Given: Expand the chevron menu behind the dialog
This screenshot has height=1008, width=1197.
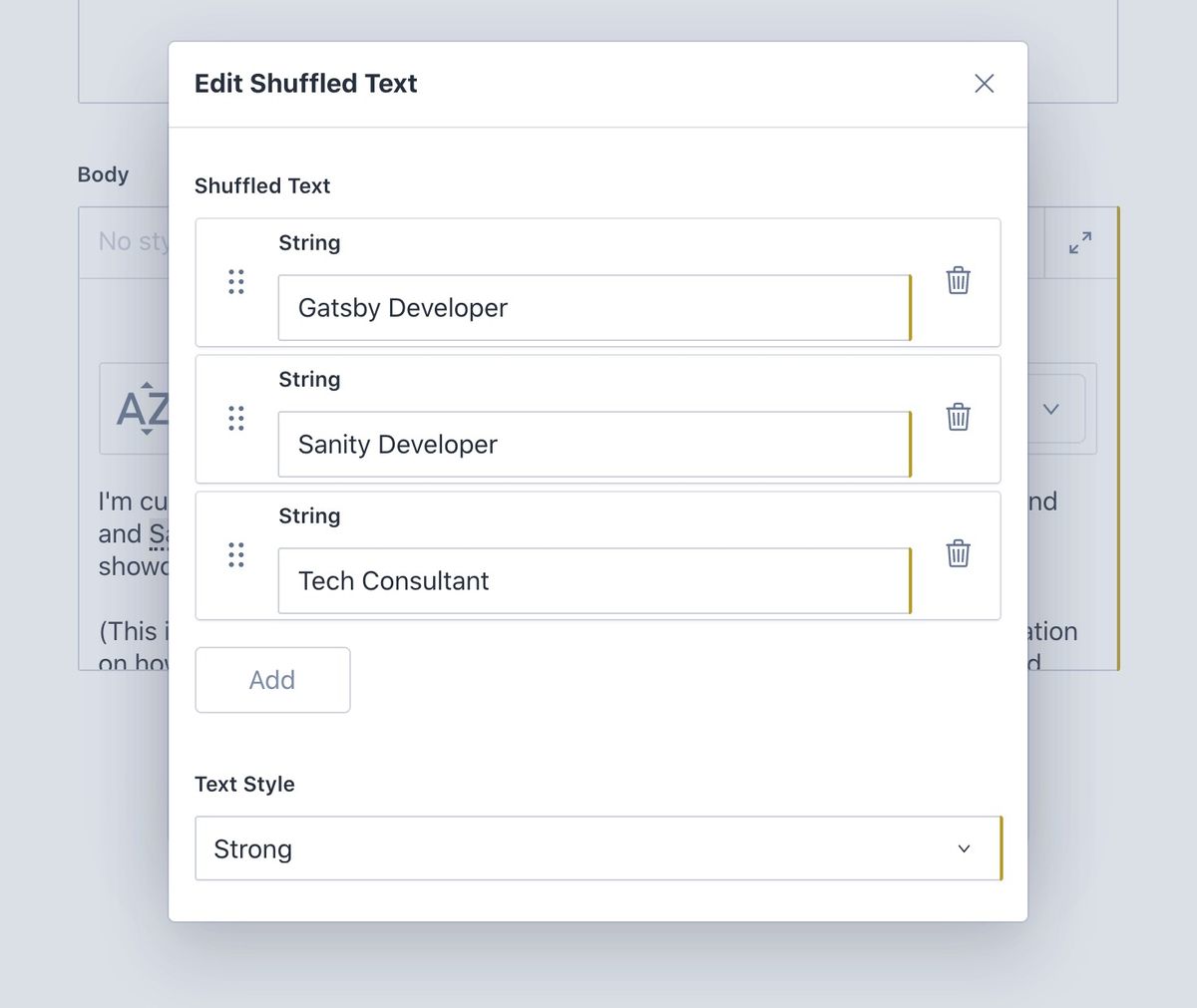Looking at the screenshot, I should coord(1050,409).
